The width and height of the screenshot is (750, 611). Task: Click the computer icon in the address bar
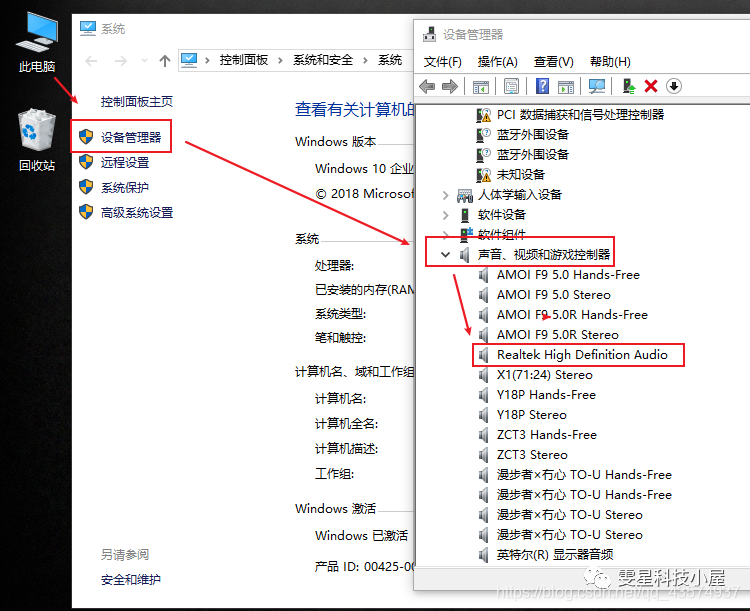click(x=189, y=60)
